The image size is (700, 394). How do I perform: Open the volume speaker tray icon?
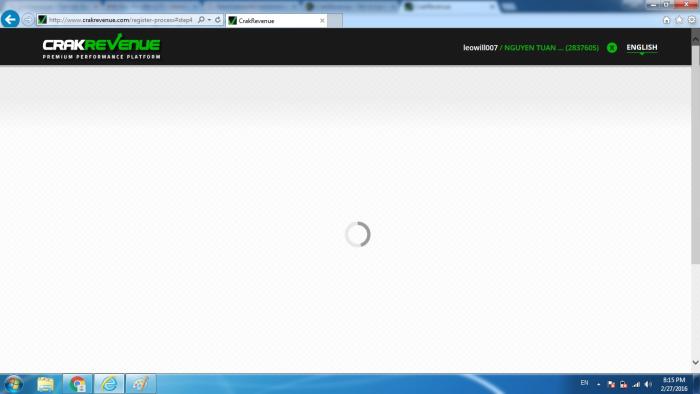tap(648, 384)
